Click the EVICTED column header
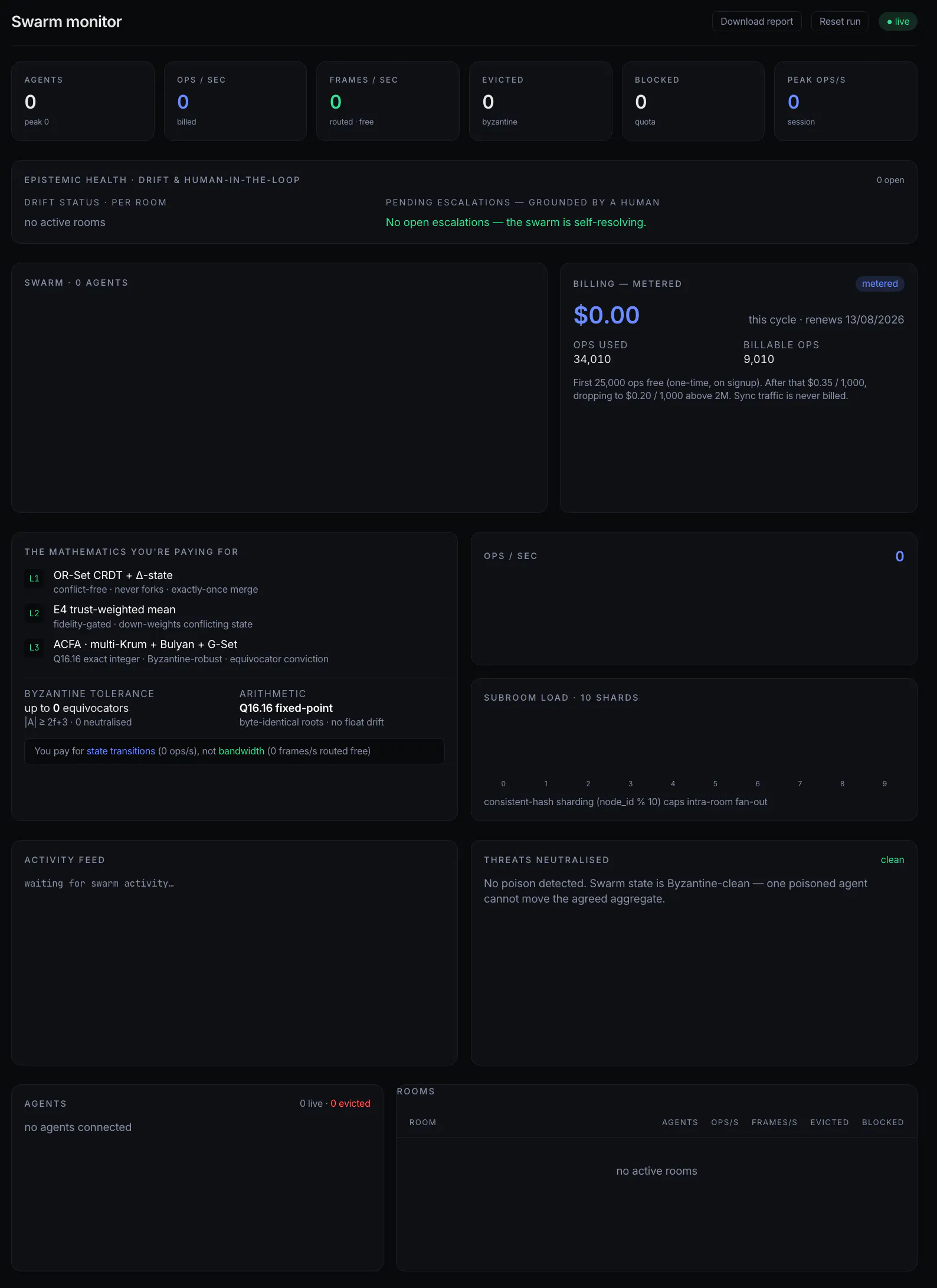 click(x=829, y=1122)
